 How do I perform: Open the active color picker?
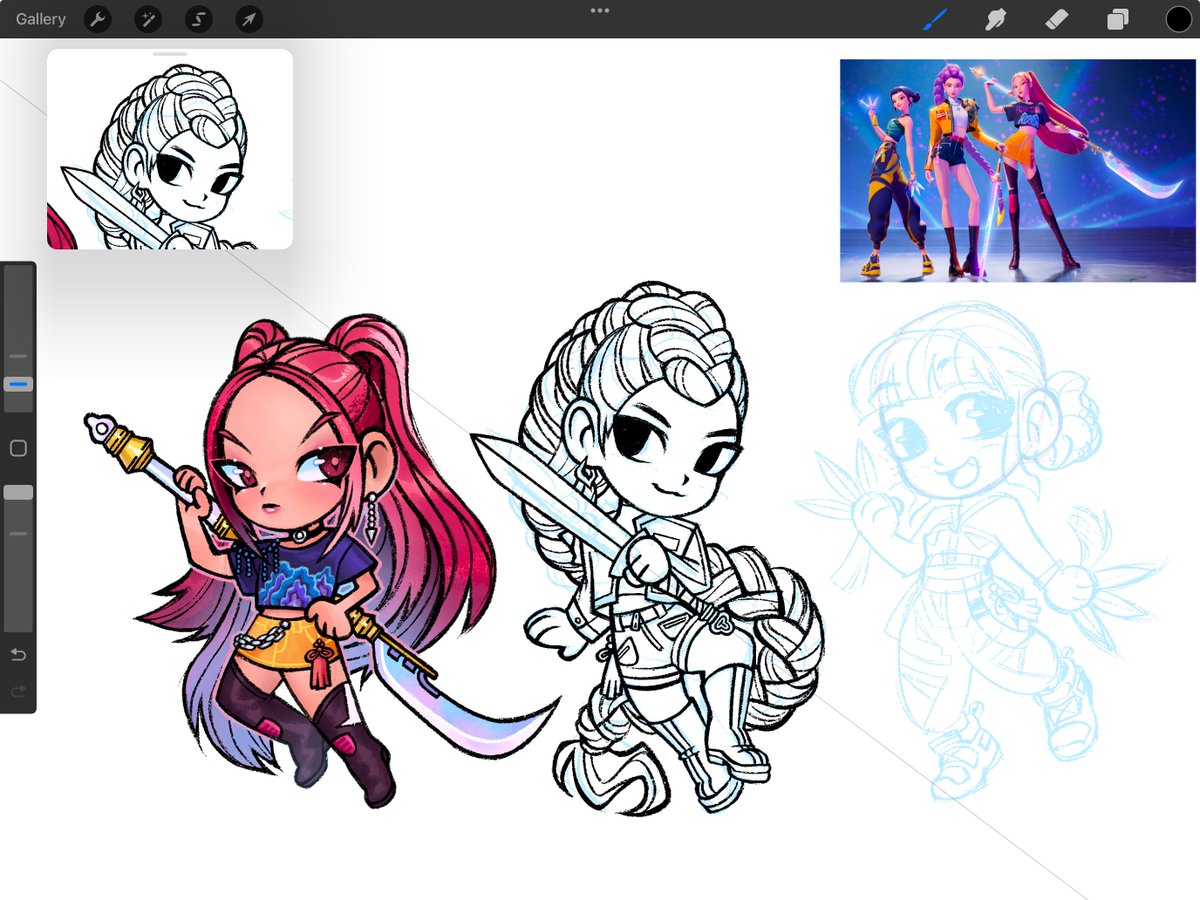(1178, 19)
